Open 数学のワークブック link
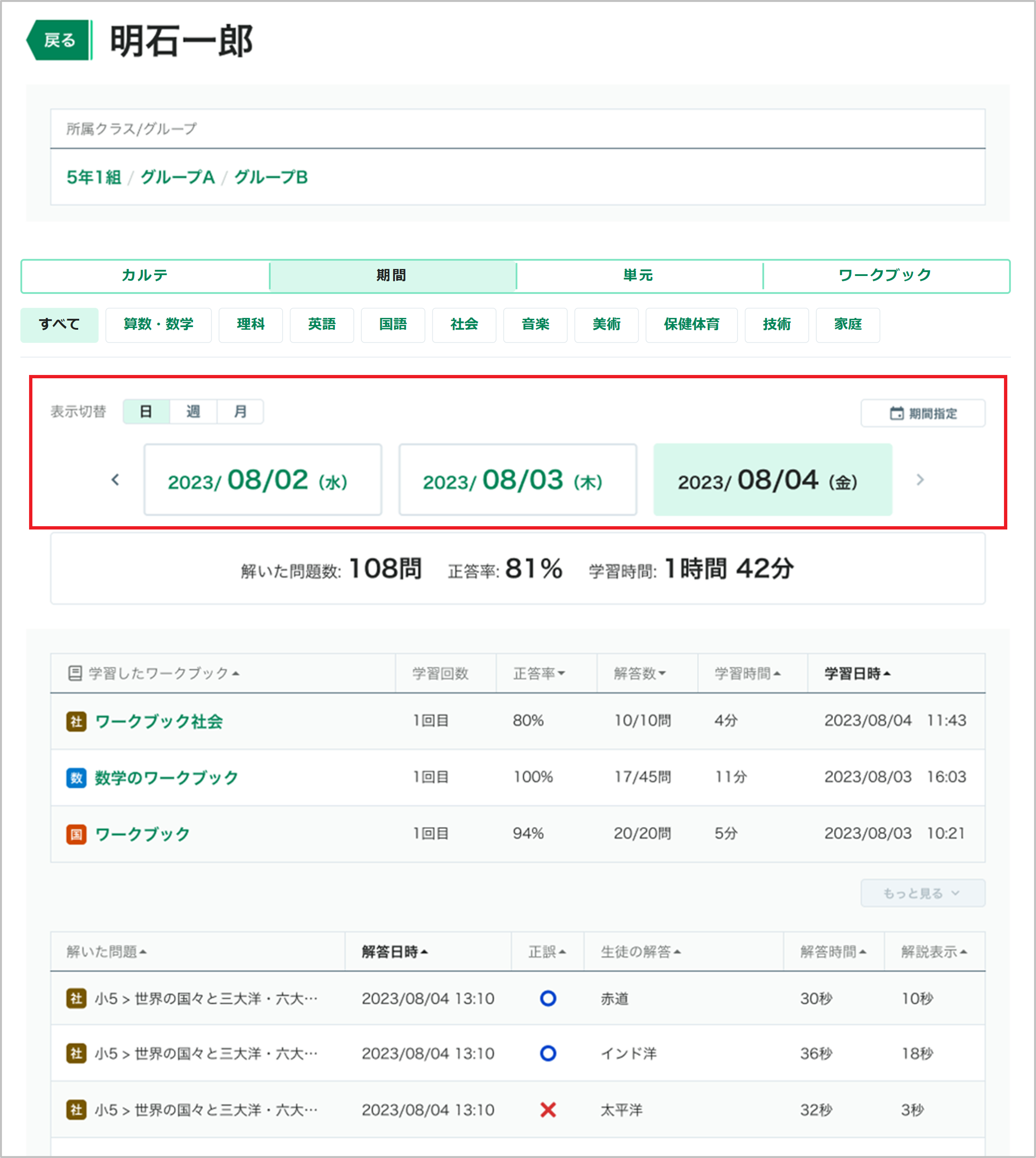 166,777
